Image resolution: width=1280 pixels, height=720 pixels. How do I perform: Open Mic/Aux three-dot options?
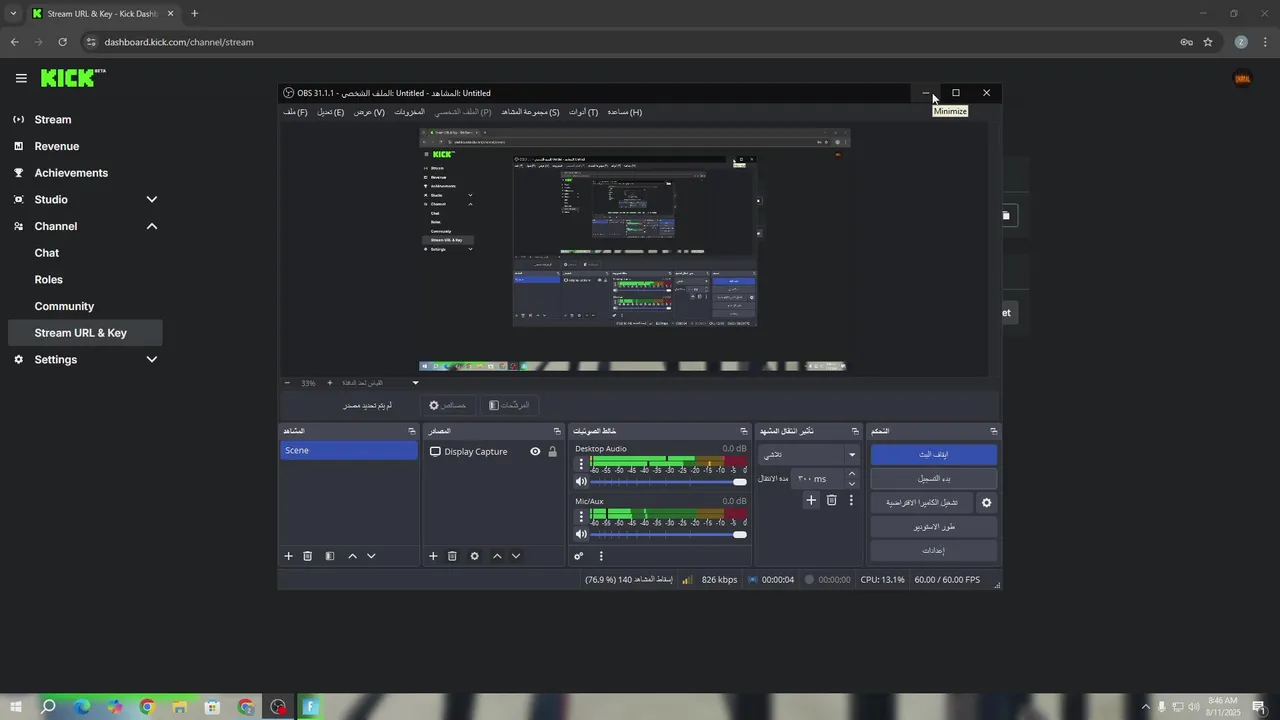coord(581,517)
